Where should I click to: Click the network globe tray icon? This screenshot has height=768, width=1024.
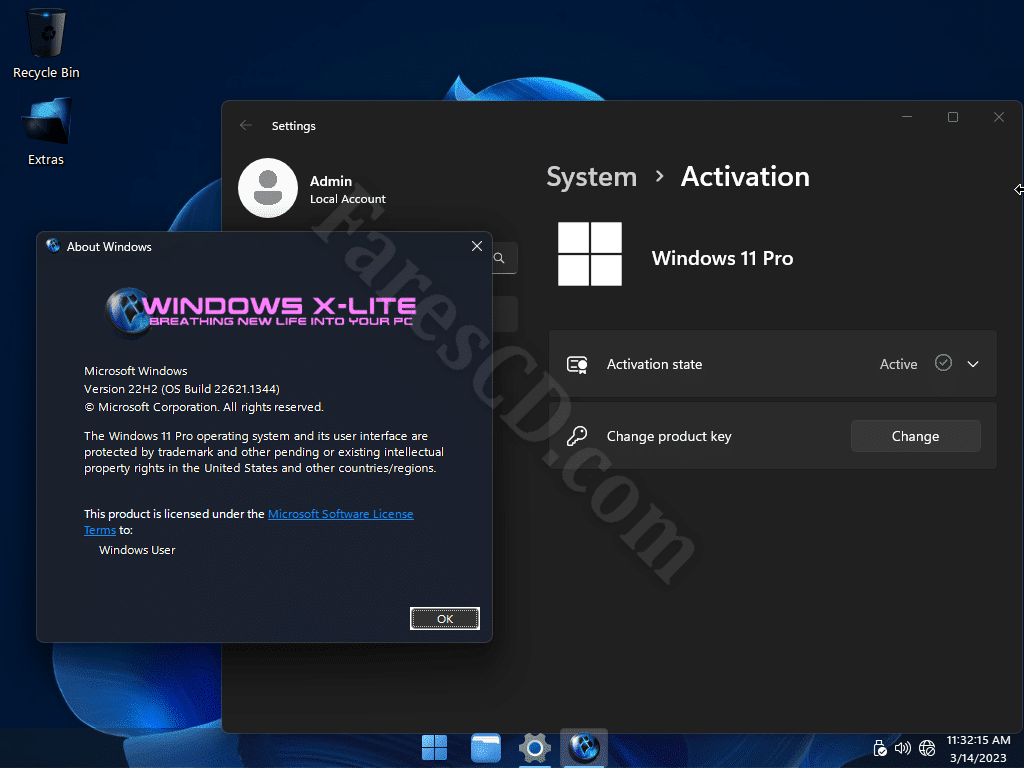(x=927, y=748)
